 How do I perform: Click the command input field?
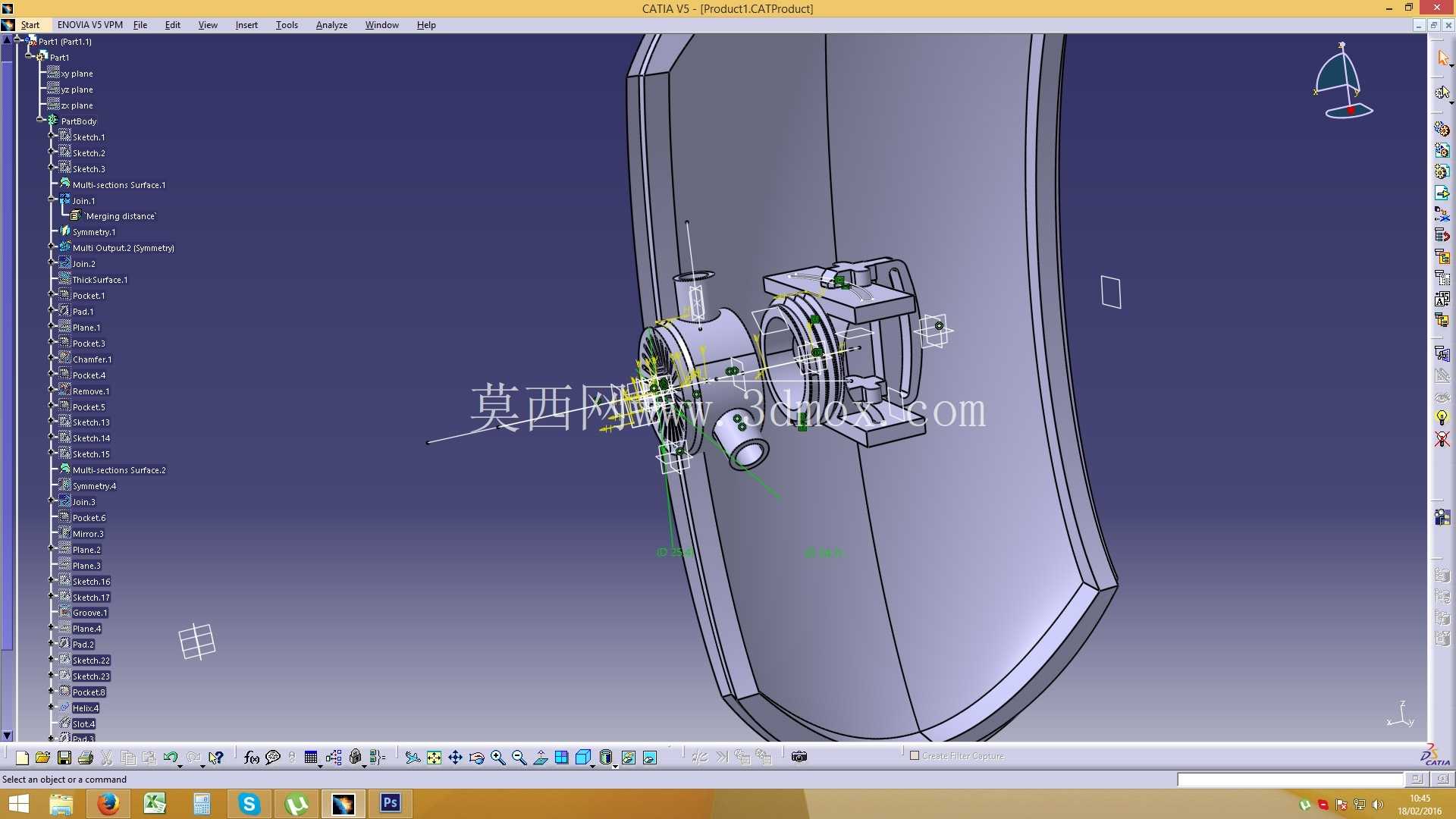click(1289, 780)
